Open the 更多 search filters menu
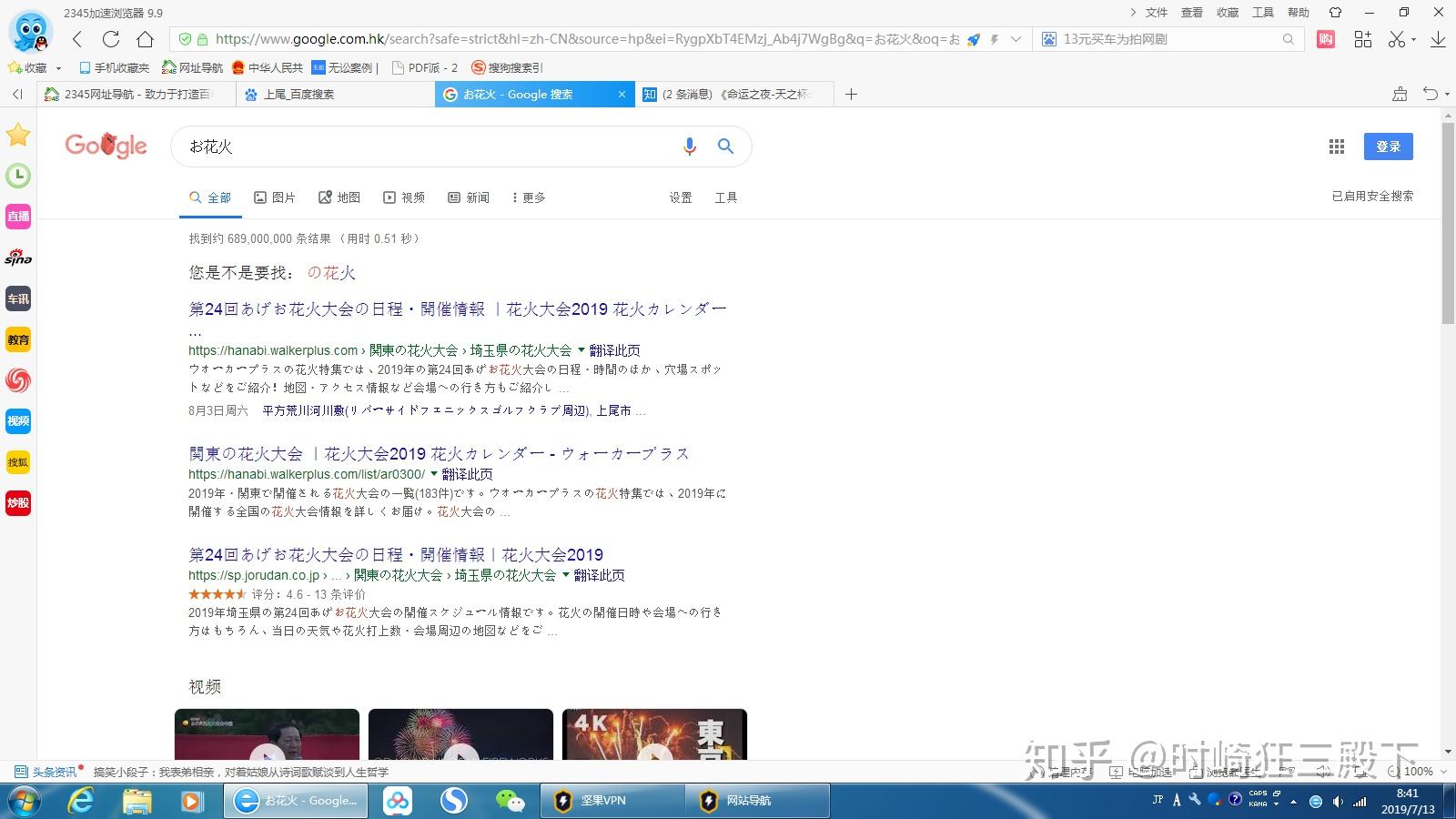Viewport: 1456px width, 819px height. coord(529,197)
